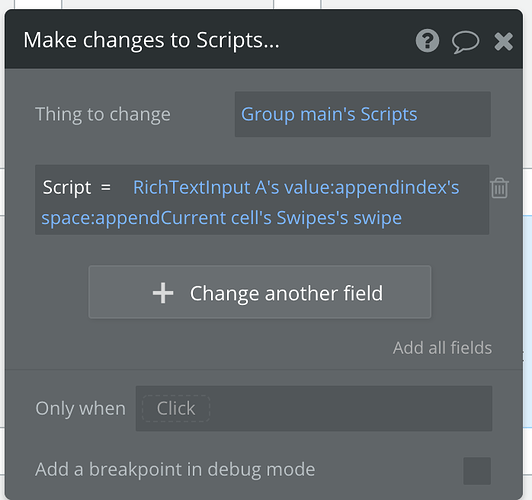Delete the Script field with trash icon

coord(499,188)
